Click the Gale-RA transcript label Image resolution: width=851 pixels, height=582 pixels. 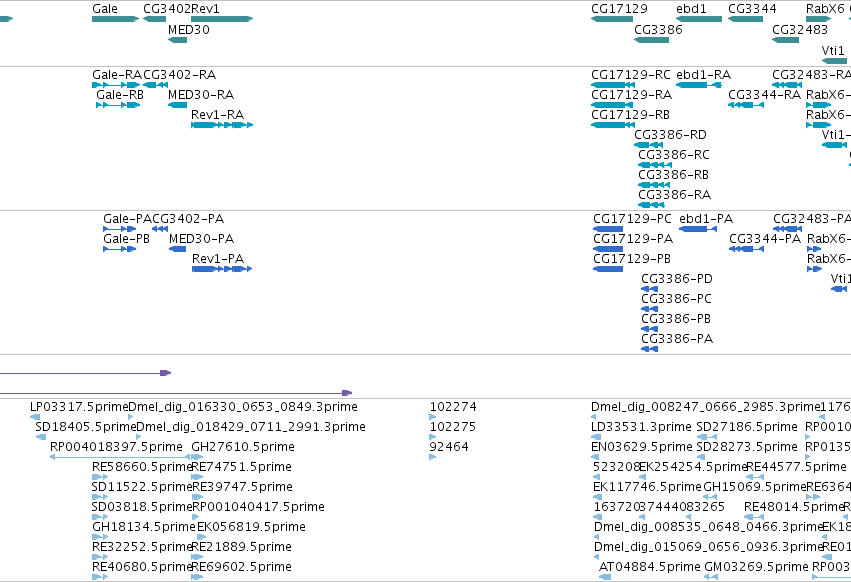117,74
